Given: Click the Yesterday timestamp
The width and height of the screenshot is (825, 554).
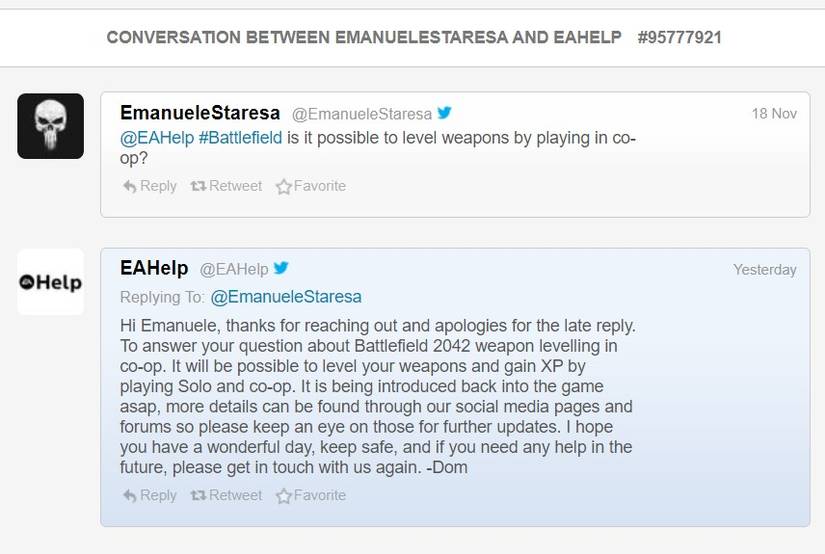Looking at the screenshot, I should [764, 269].
